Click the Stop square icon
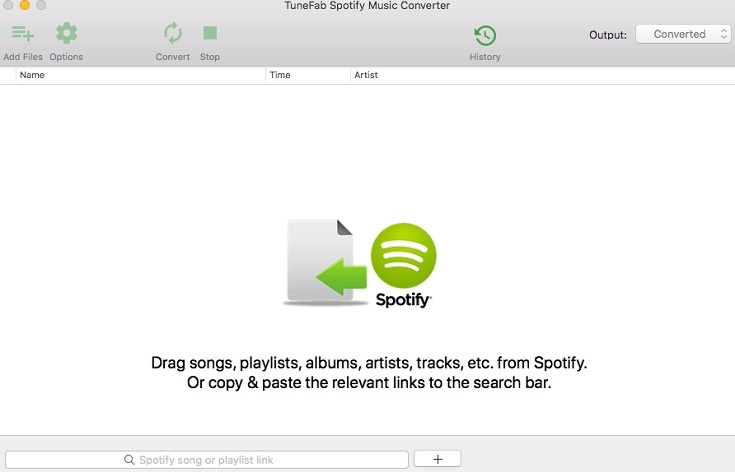This screenshot has width=735, height=472. tap(210, 33)
